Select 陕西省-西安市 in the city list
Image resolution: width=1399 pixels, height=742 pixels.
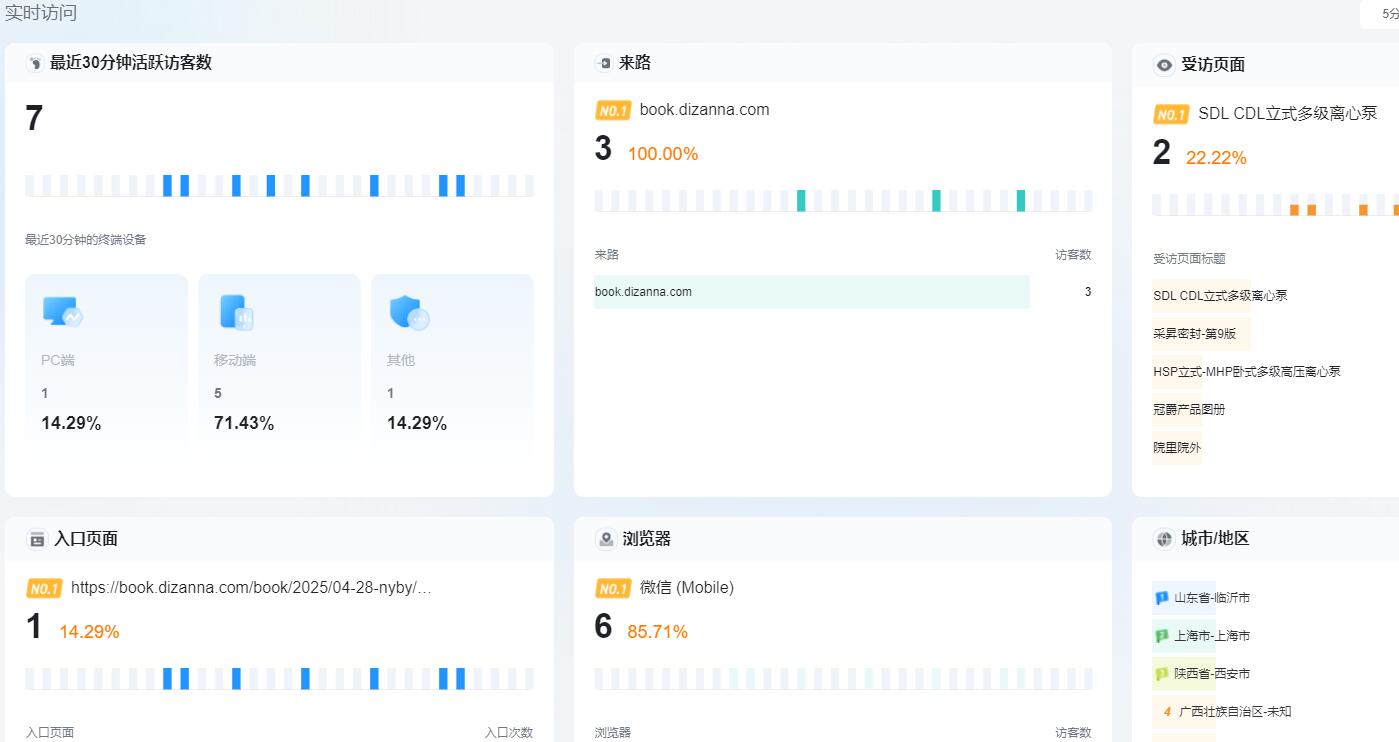(1211, 674)
